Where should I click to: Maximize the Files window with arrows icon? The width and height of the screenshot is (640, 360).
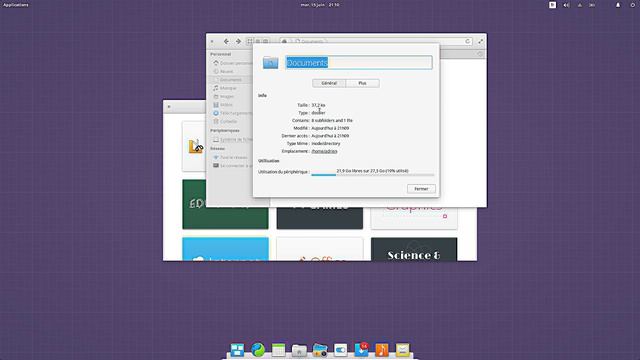480,41
